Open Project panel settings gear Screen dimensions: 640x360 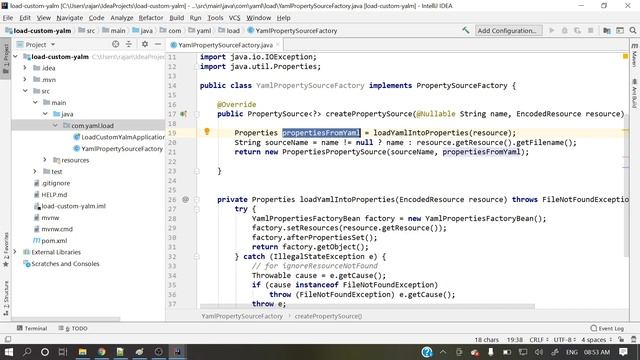[x=145, y=44]
